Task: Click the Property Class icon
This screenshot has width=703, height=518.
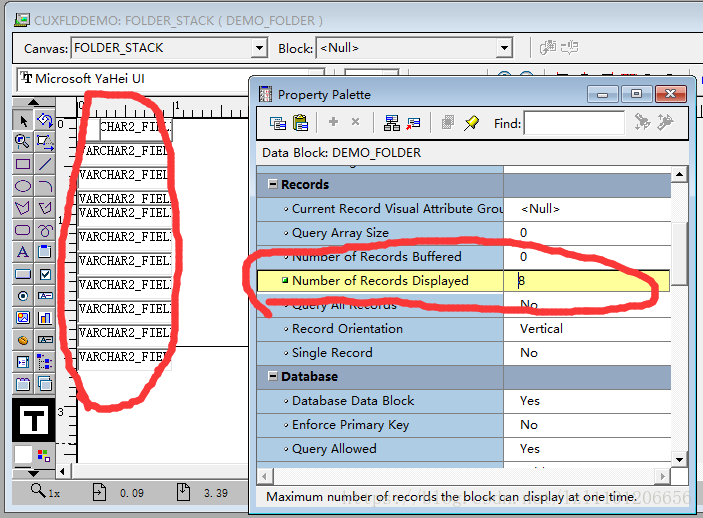Action: tap(392, 122)
